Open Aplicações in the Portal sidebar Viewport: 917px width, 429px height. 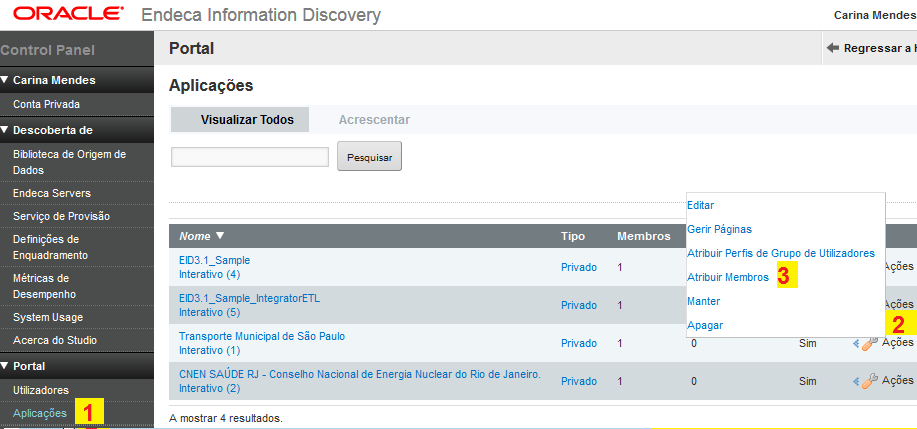point(40,412)
